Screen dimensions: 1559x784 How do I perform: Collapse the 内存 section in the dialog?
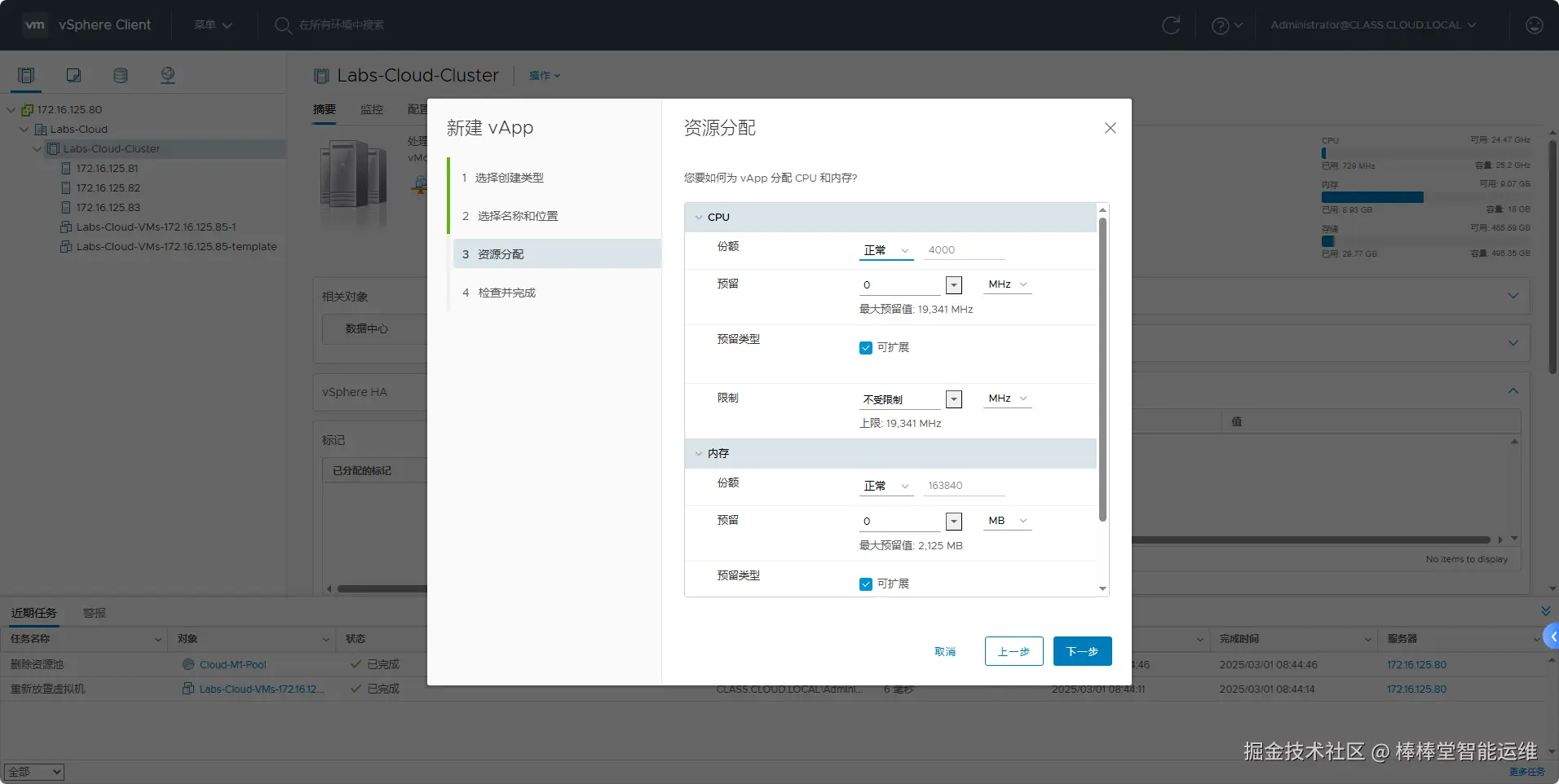[x=699, y=454]
